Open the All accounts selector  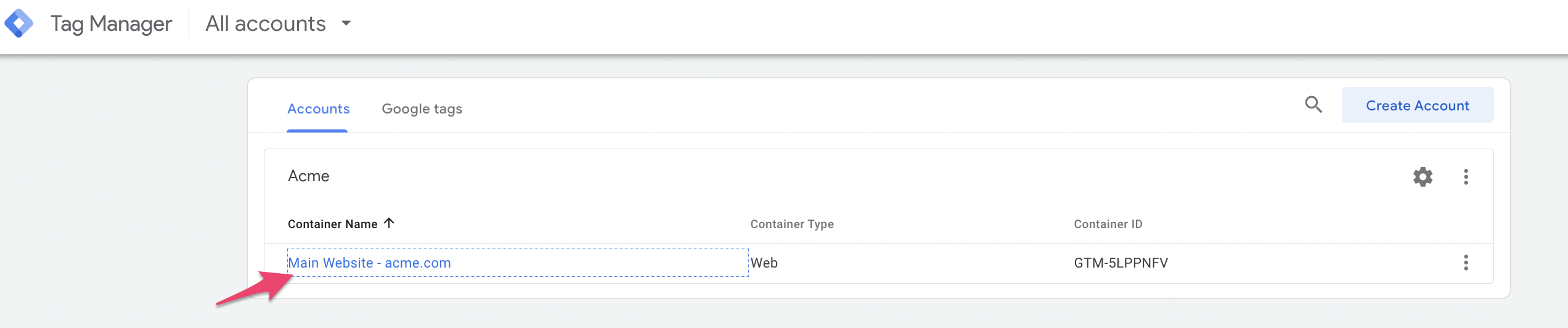click(279, 23)
